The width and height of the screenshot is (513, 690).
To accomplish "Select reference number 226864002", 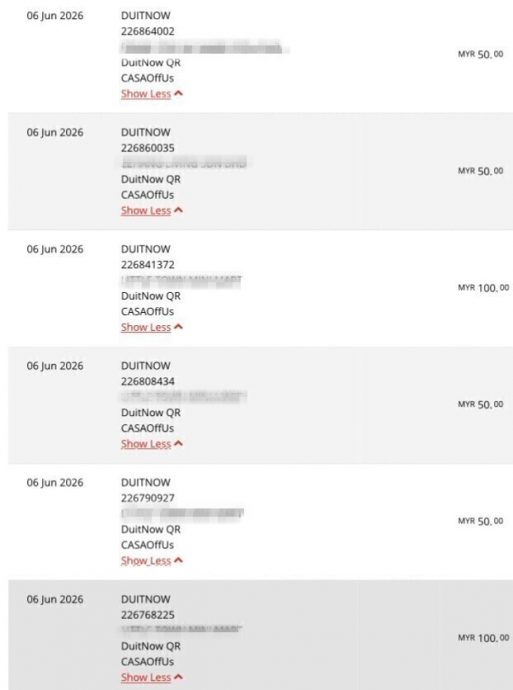I will point(148,31).
